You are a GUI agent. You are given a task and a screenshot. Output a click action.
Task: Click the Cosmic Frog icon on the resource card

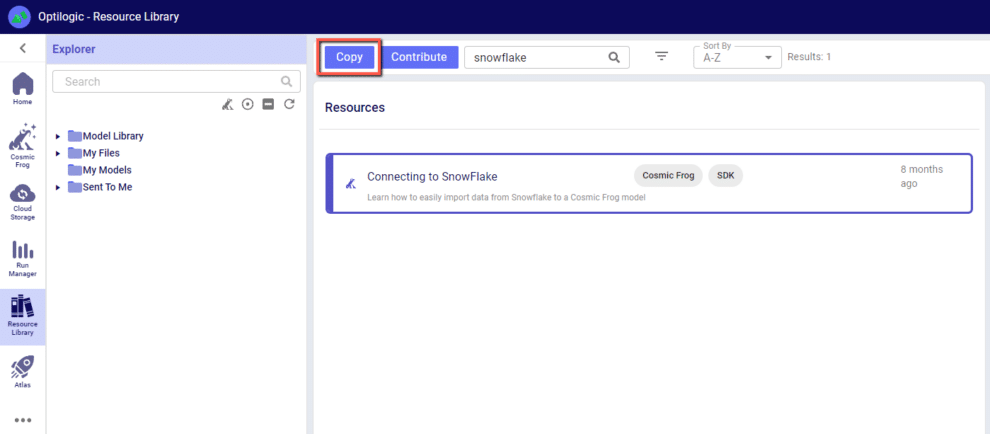(x=351, y=184)
